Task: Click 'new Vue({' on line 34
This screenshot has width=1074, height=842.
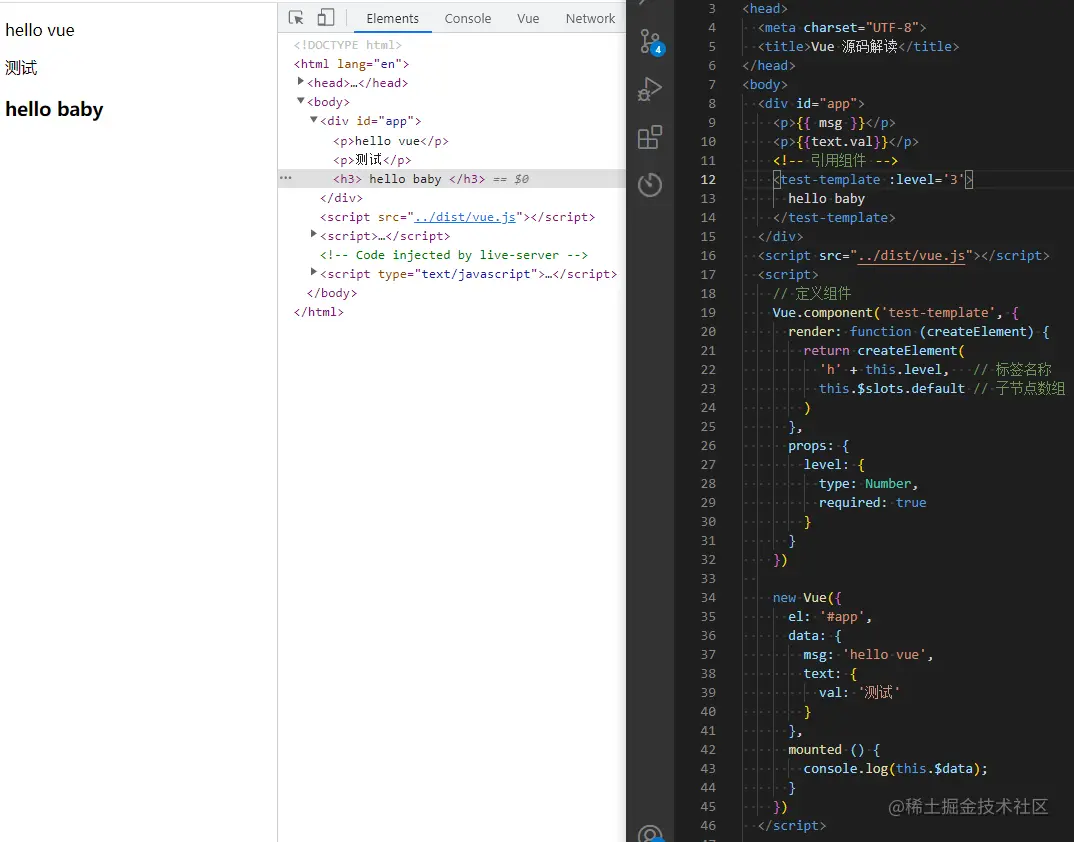Action: coord(807,597)
